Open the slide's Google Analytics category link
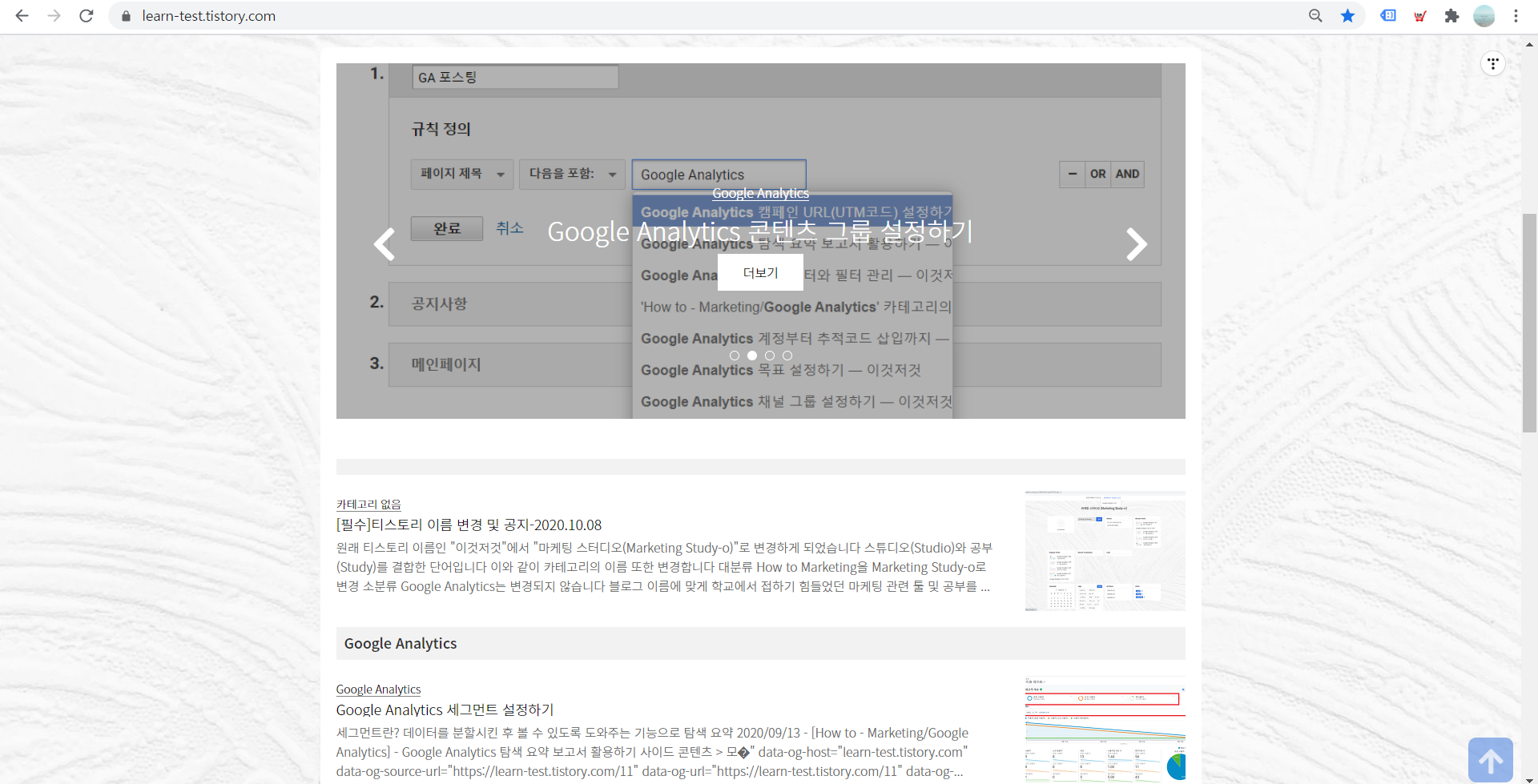 (760, 193)
